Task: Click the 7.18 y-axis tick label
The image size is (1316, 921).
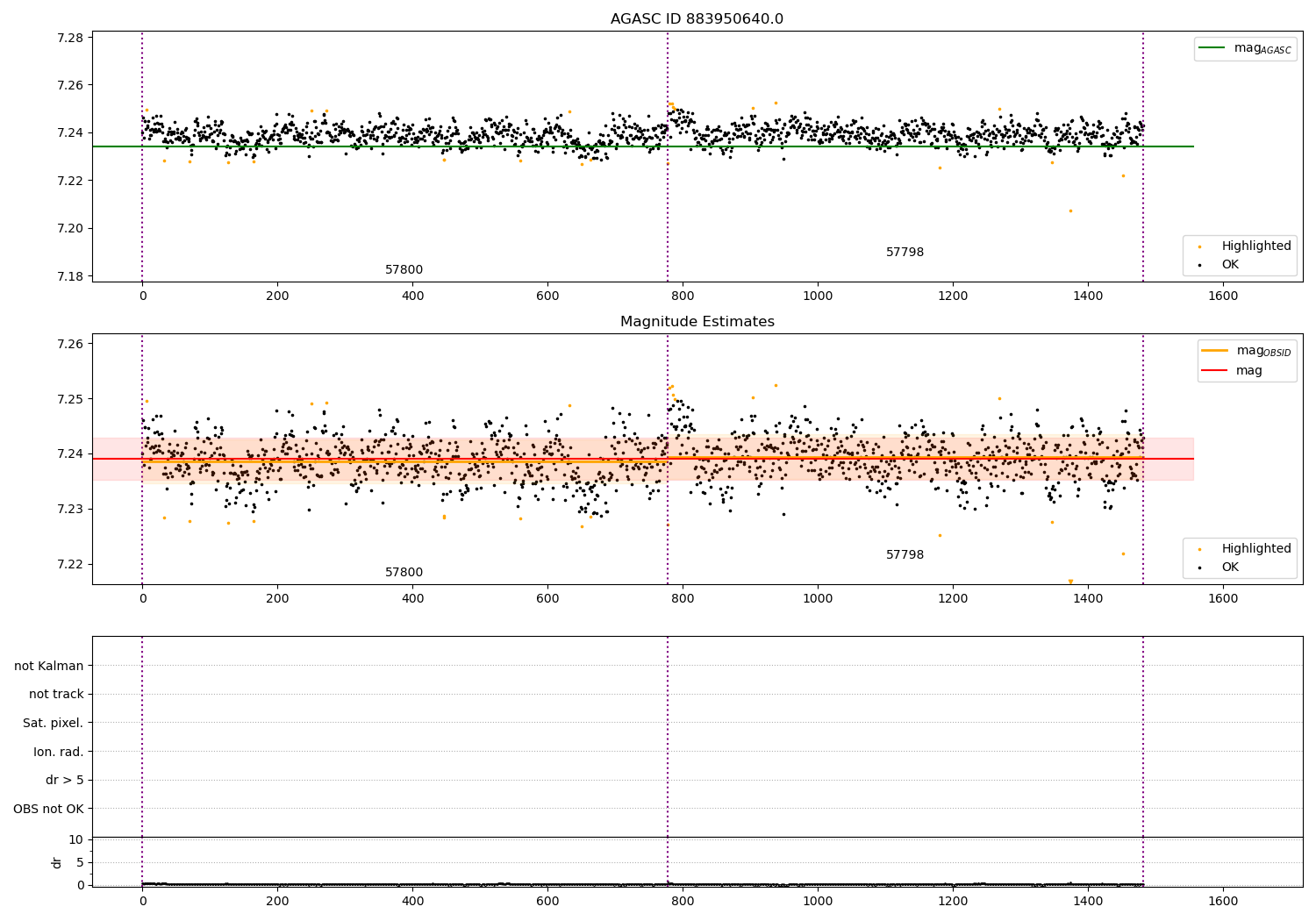Action: click(68, 276)
